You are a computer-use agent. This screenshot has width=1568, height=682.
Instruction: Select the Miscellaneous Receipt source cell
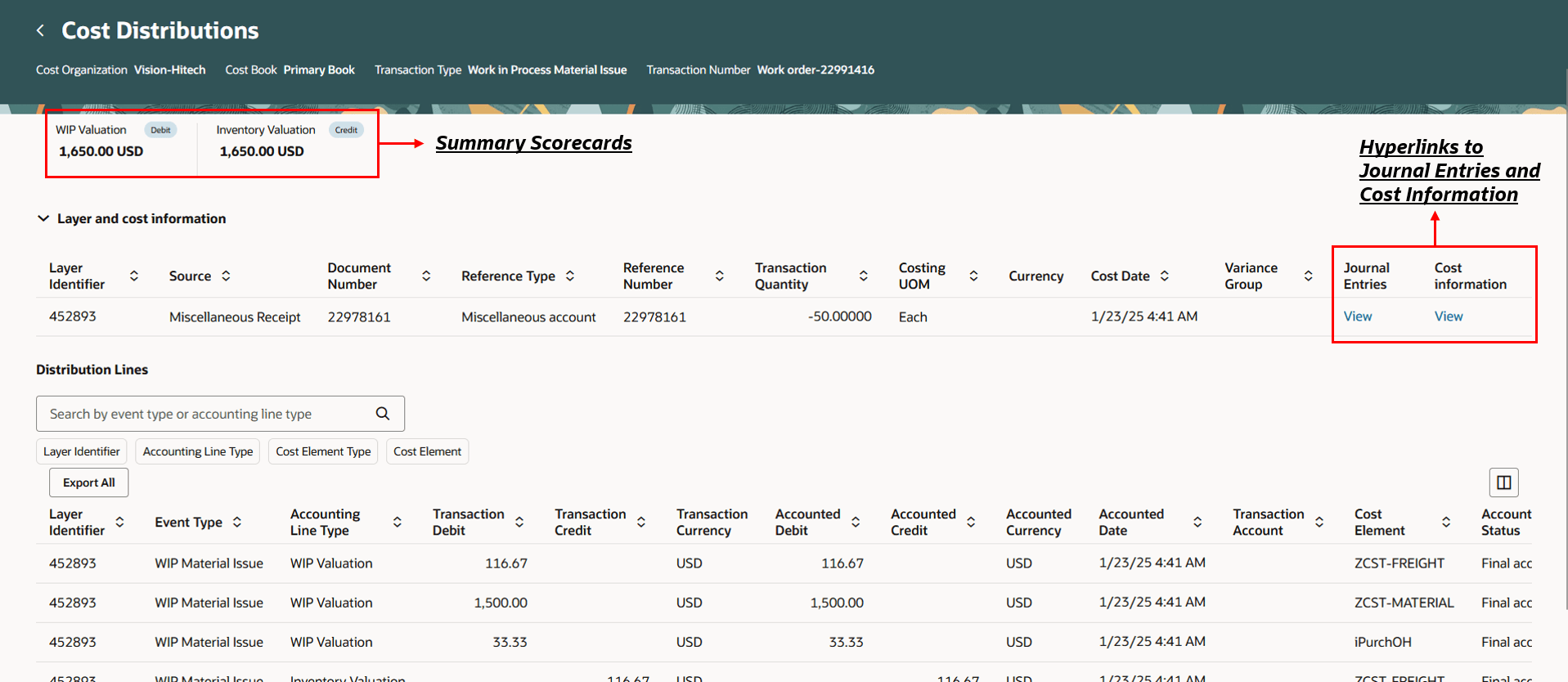(235, 317)
